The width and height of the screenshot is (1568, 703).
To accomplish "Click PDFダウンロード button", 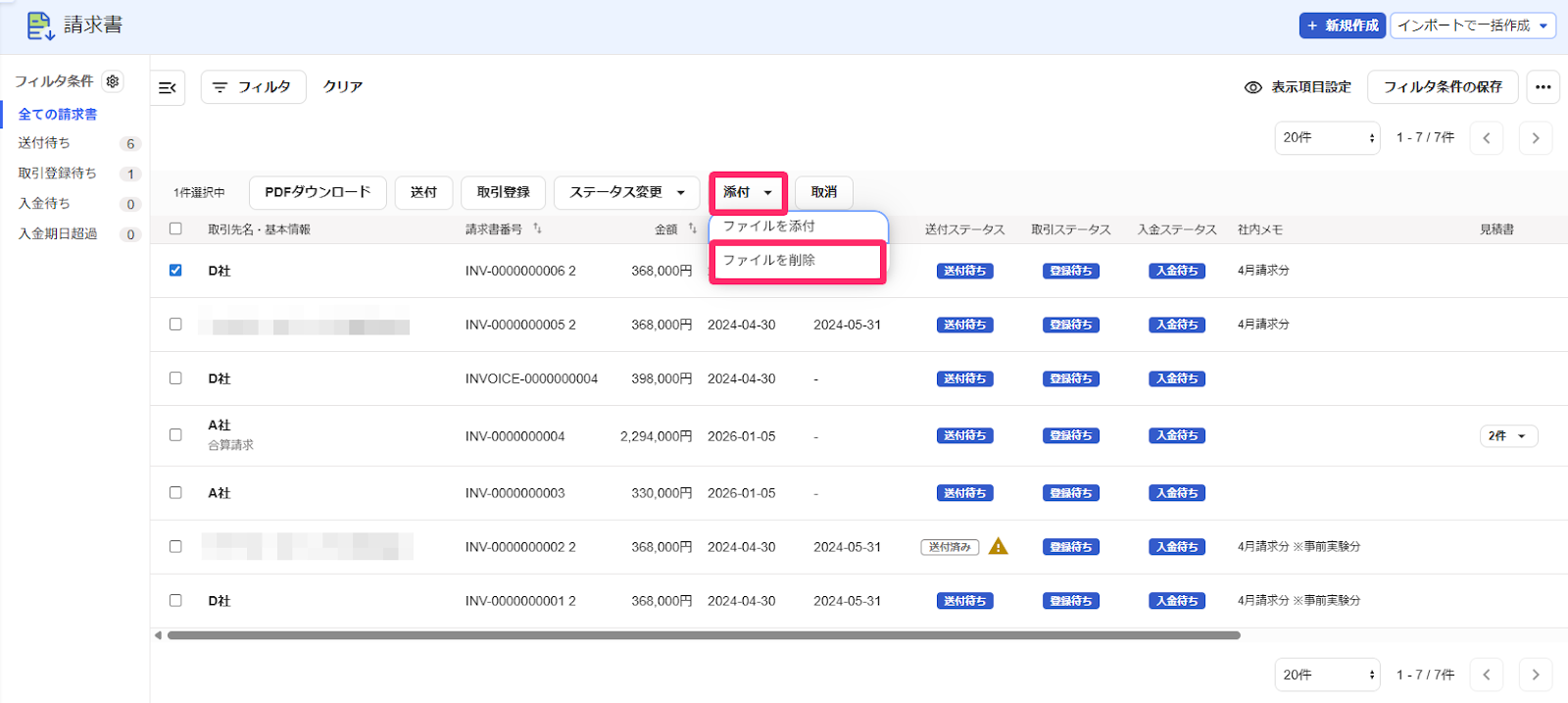I will [x=318, y=192].
